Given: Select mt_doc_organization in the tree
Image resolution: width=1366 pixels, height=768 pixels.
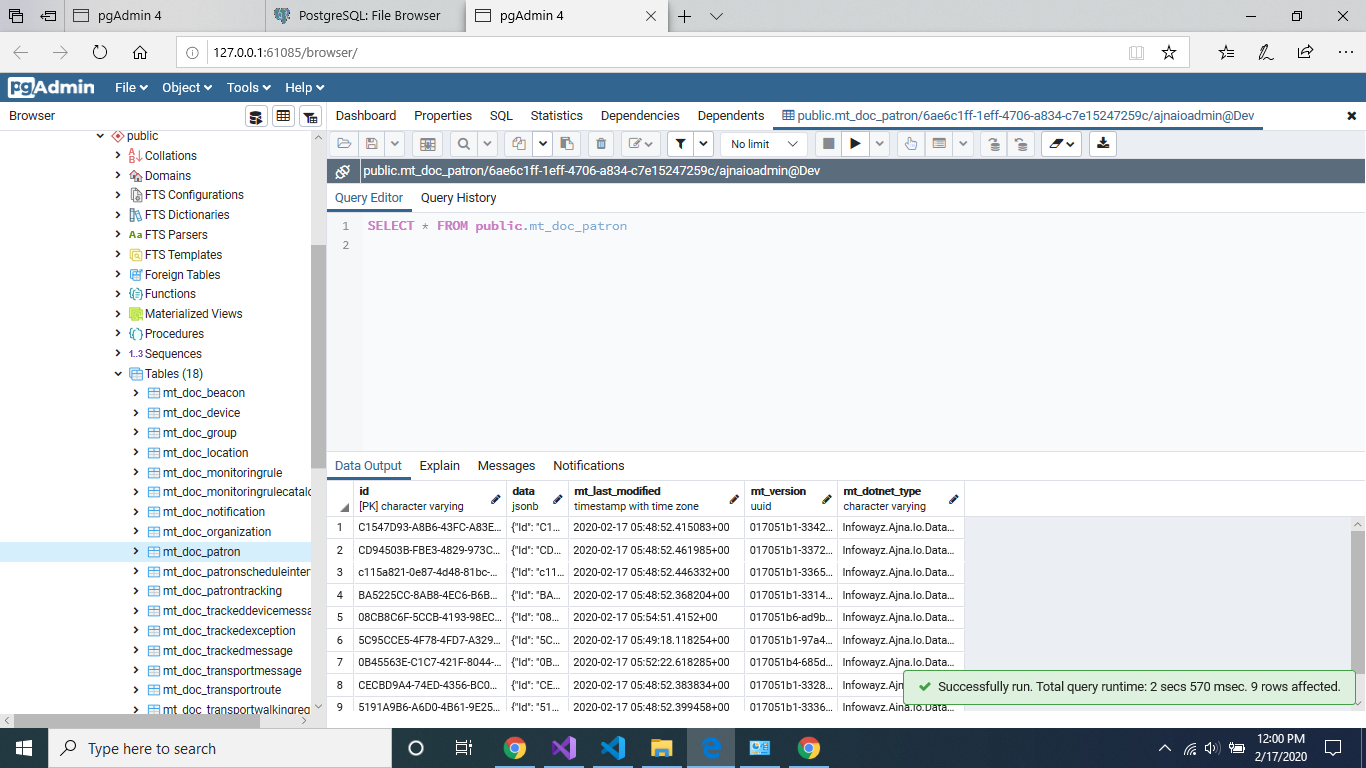Looking at the screenshot, I should click(216, 532).
